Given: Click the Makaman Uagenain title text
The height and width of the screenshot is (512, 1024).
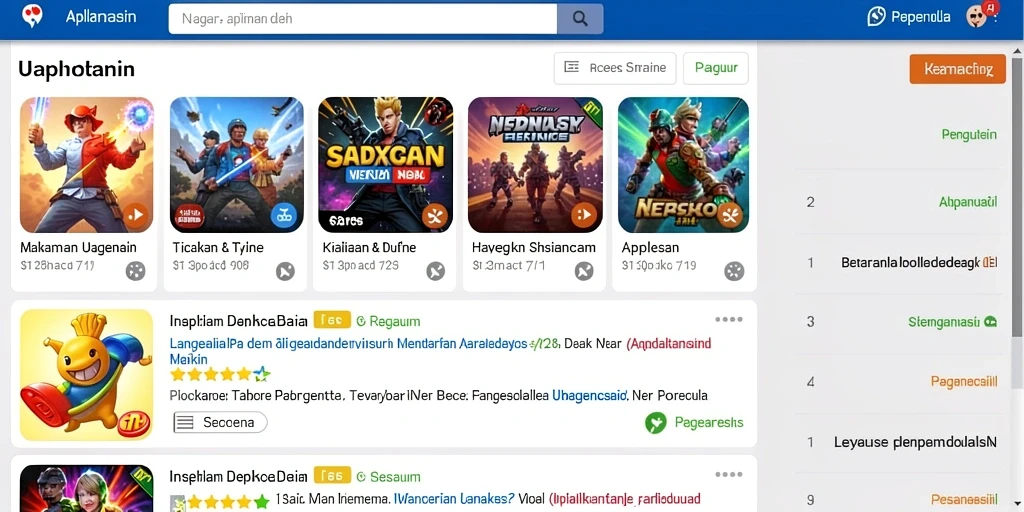Looking at the screenshot, I should tap(78, 248).
